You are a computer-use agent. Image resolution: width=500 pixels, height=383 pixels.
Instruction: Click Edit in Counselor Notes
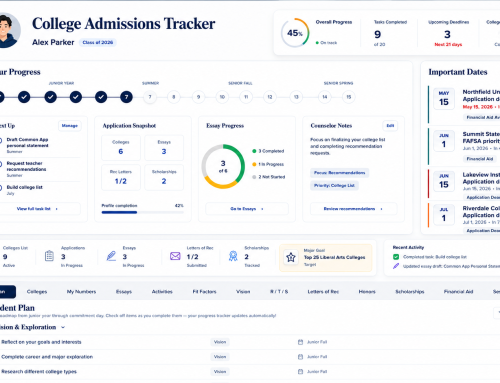[x=390, y=126]
